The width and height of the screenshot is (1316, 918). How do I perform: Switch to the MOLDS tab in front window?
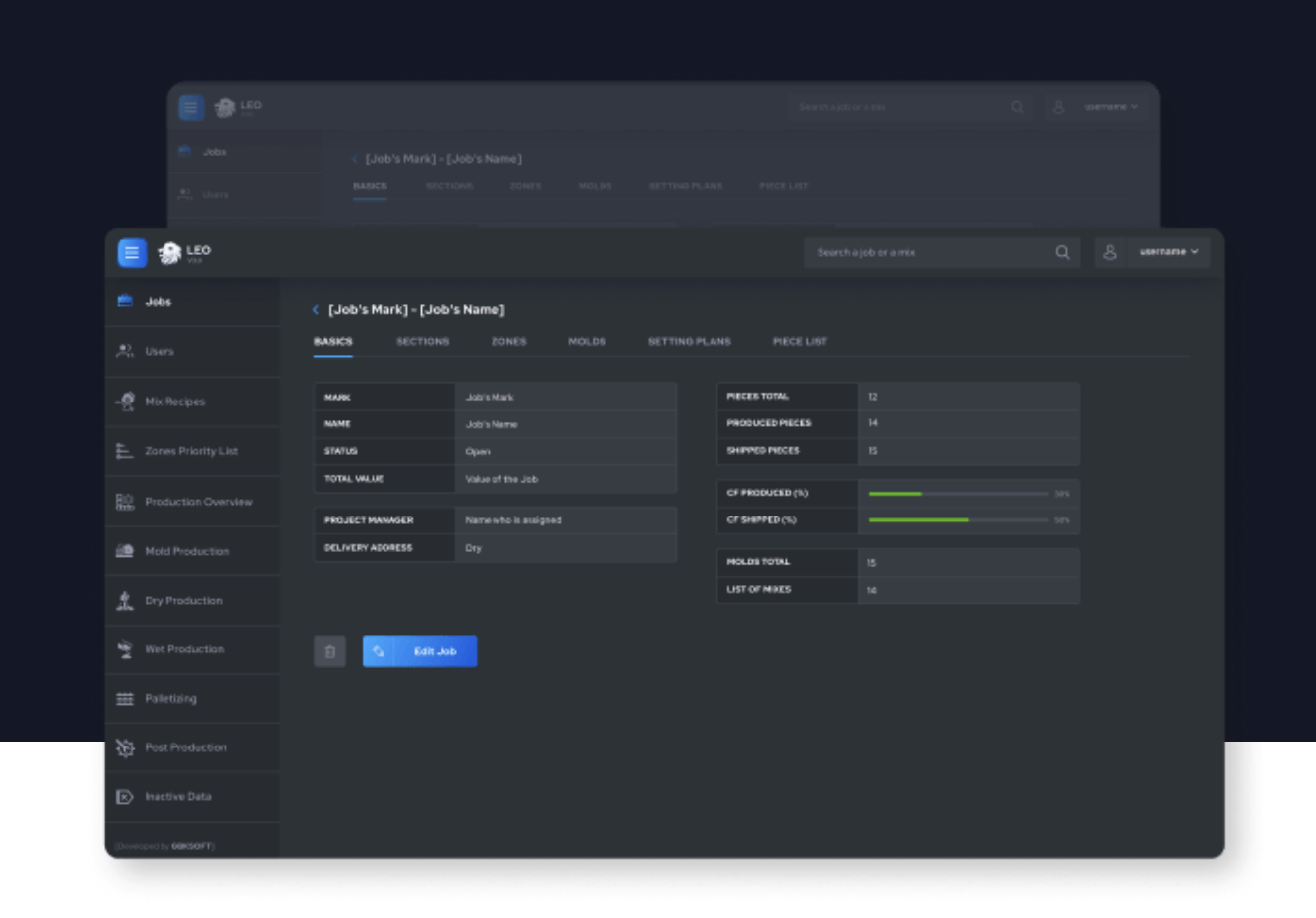coord(587,341)
